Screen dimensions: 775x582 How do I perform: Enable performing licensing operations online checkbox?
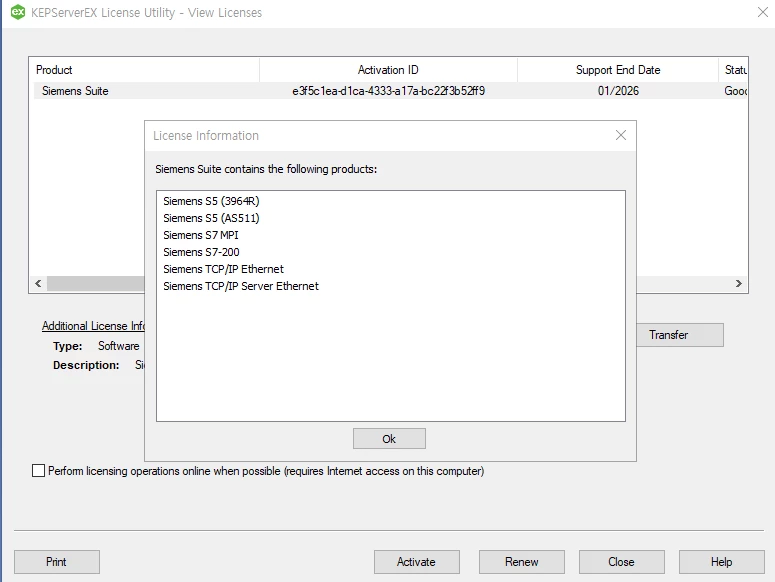(39, 471)
